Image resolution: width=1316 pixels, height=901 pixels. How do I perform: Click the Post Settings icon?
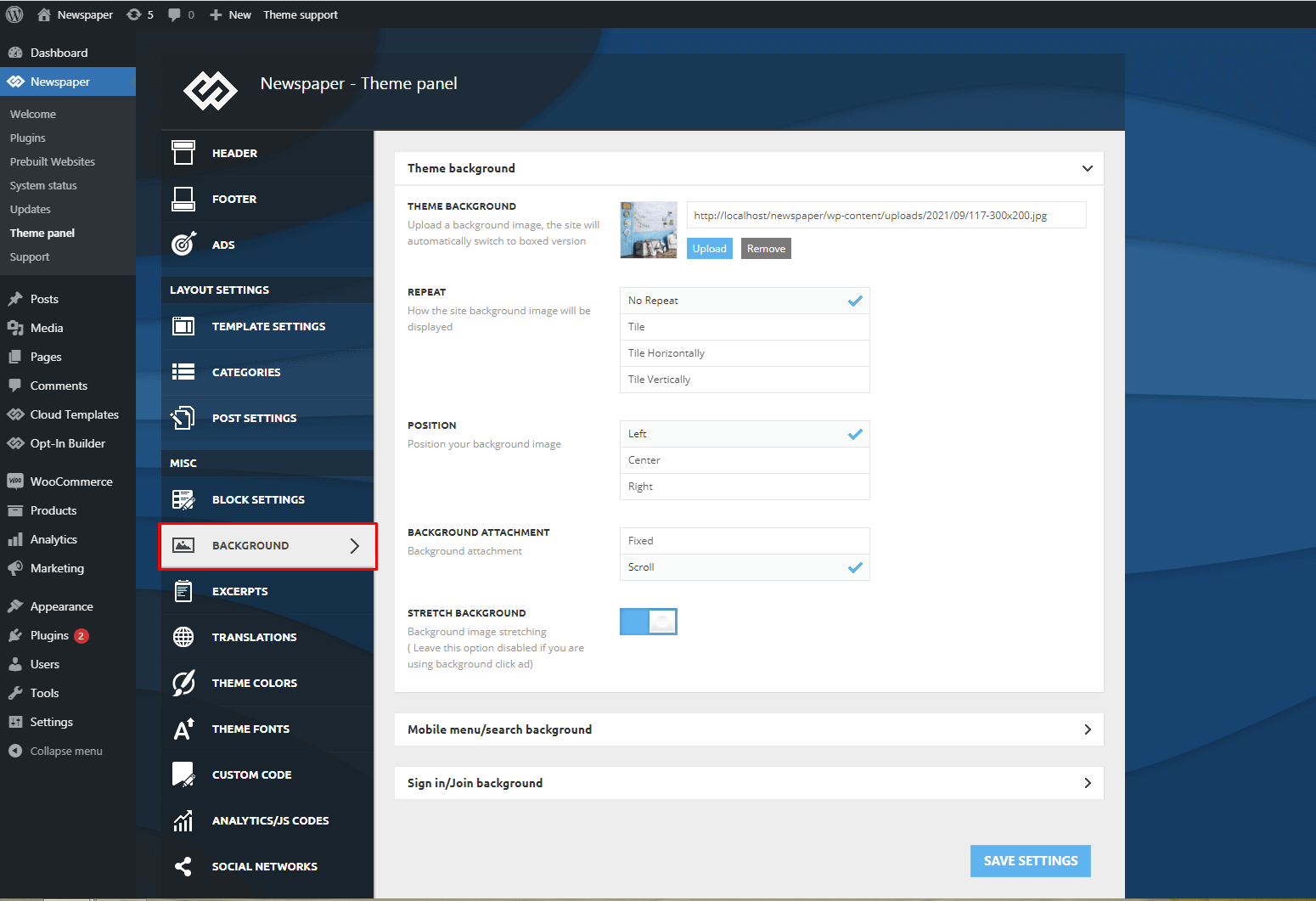tap(183, 418)
